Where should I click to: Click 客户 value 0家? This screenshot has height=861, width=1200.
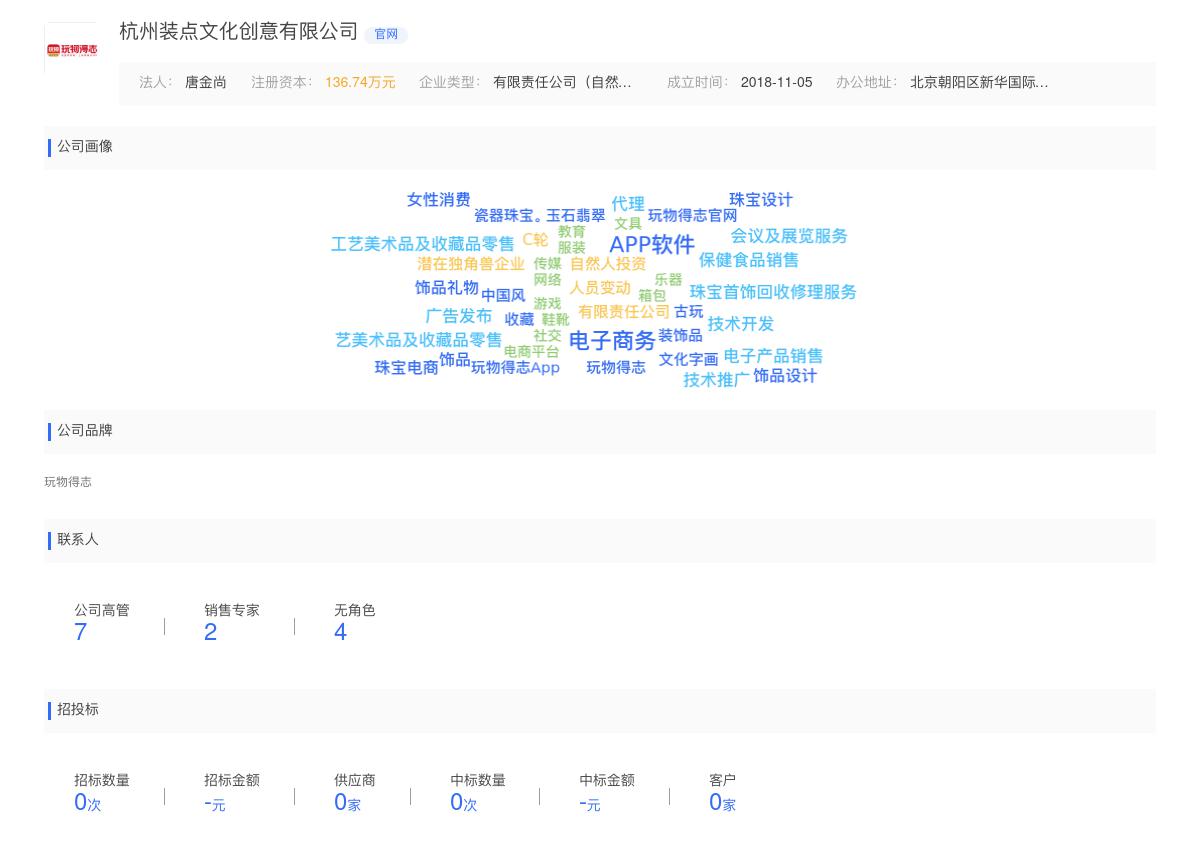723,802
